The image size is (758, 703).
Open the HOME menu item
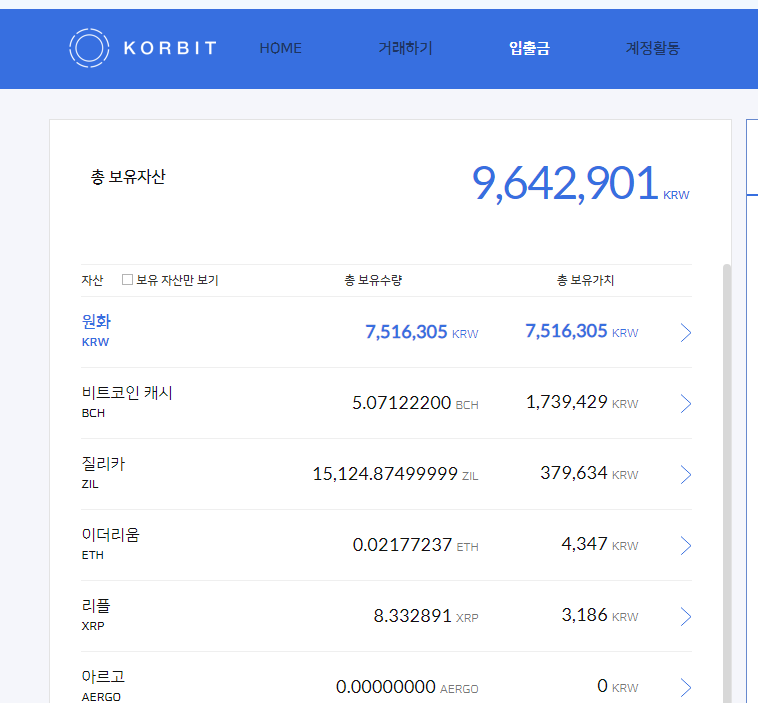pyautogui.click(x=280, y=48)
